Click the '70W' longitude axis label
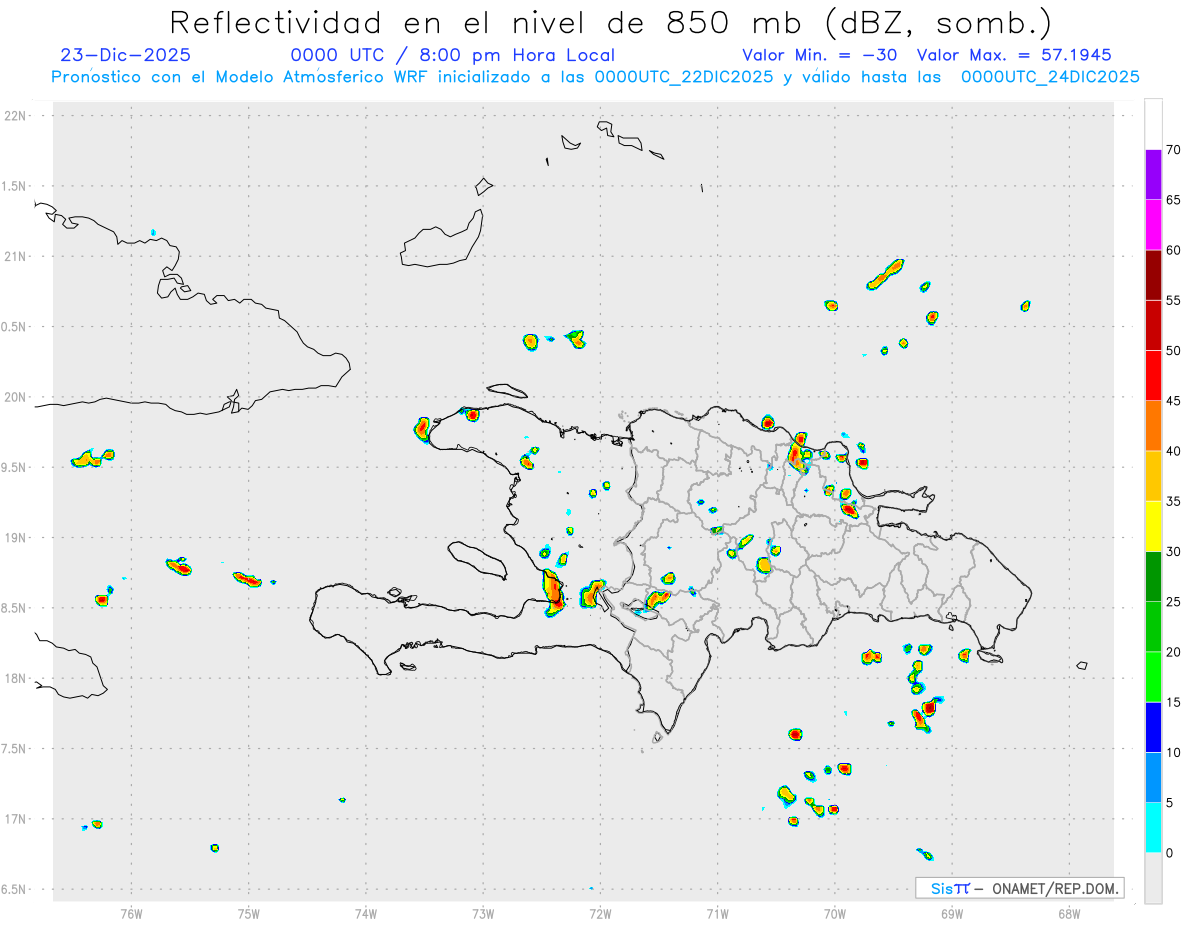Viewport: 1200px width, 927px height. [835, 913]
